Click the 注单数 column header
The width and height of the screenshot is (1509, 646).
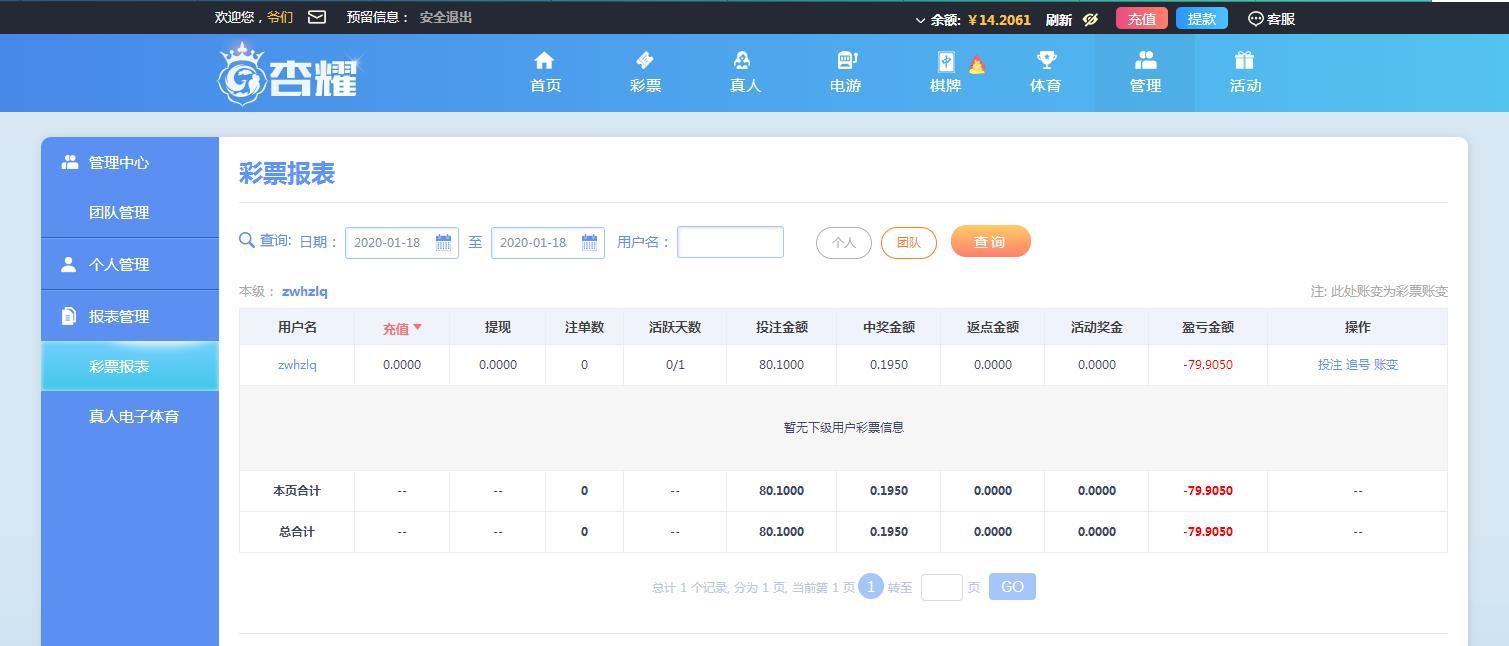click(584, 327)
